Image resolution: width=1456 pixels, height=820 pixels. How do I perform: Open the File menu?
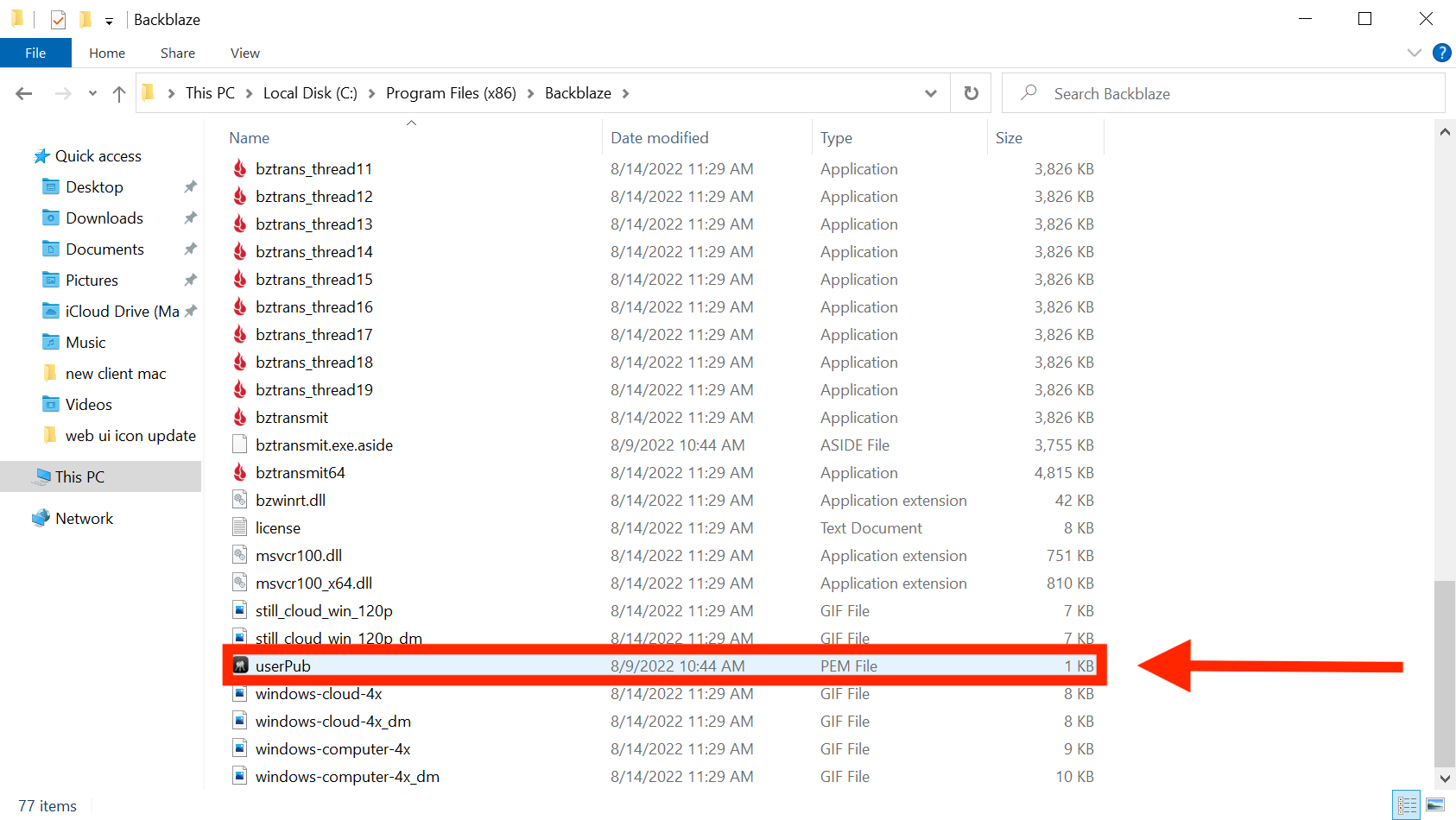(35, 53)
